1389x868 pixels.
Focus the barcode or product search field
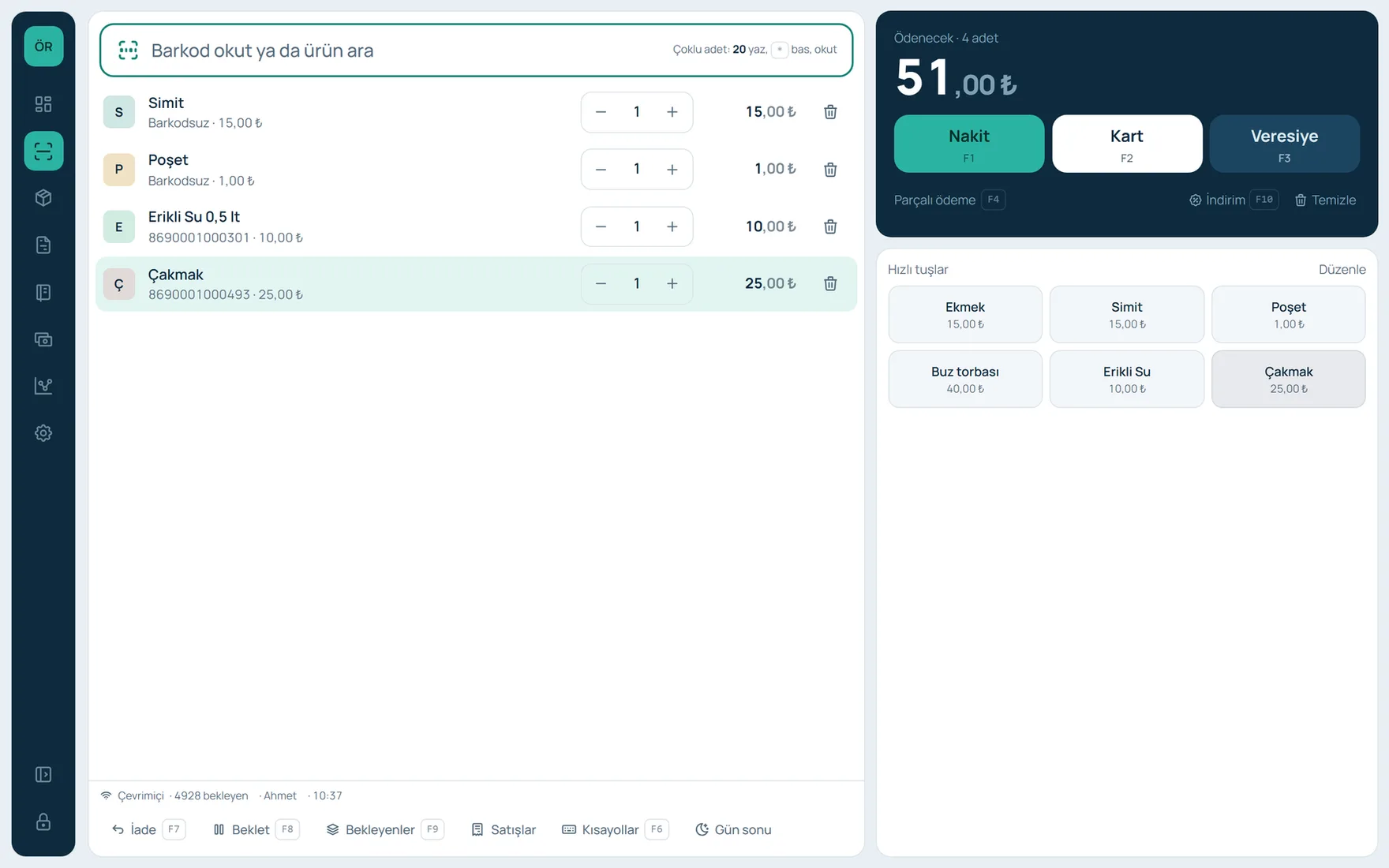tap(476, 51)
